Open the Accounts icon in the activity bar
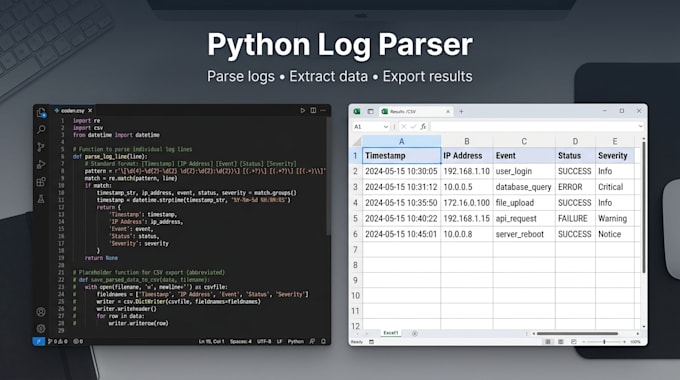This screenshot has height=380, width=680. point(41,311)
